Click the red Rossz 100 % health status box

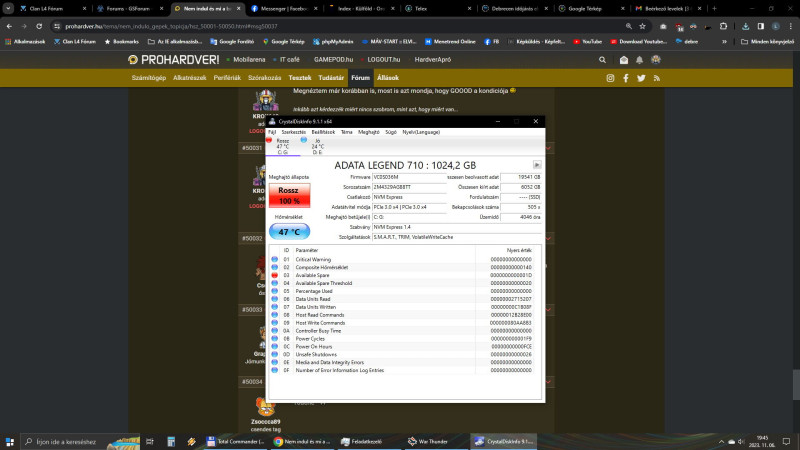pos(289,195)
